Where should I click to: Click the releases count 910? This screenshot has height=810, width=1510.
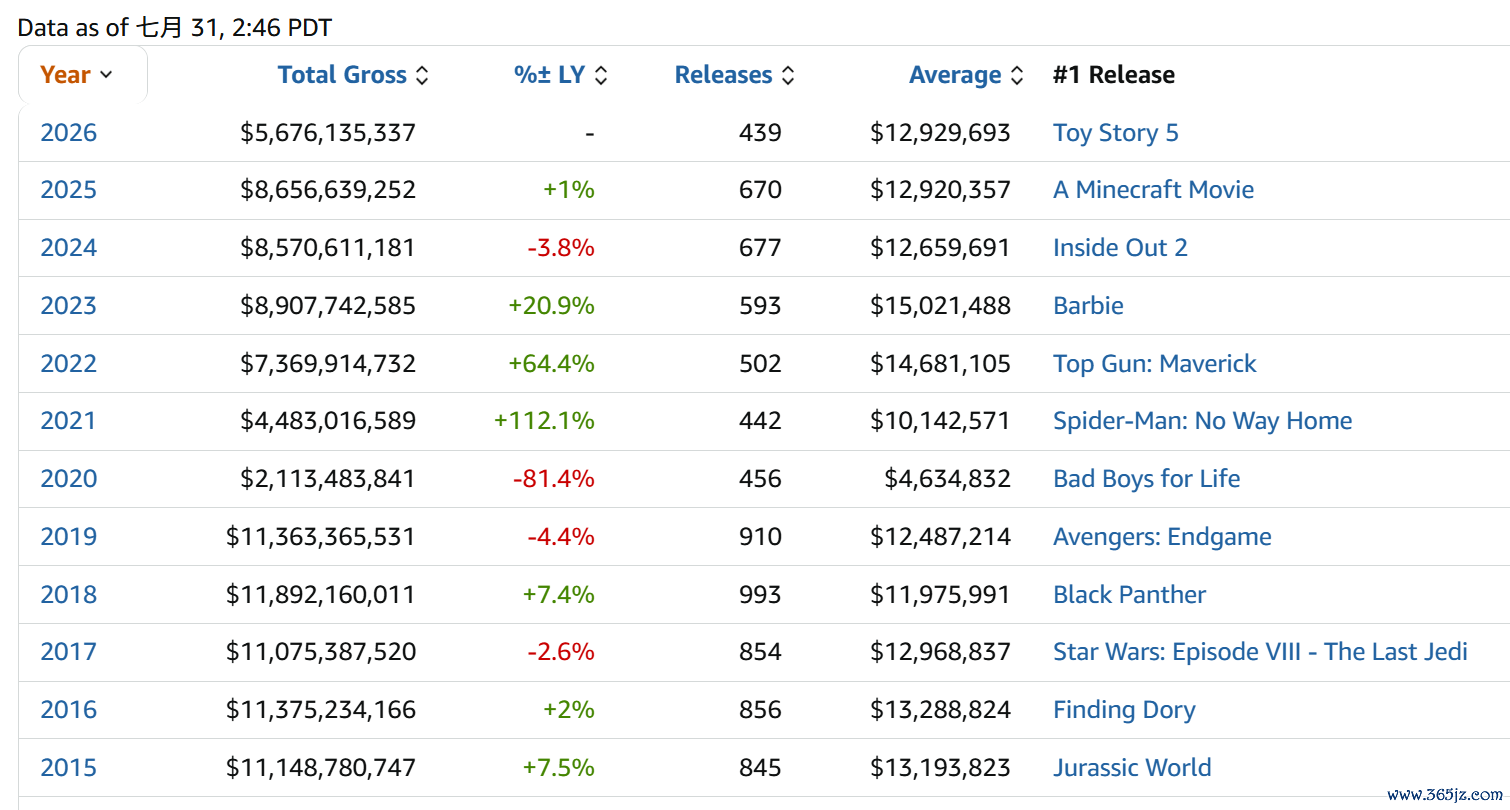(760, 537)
